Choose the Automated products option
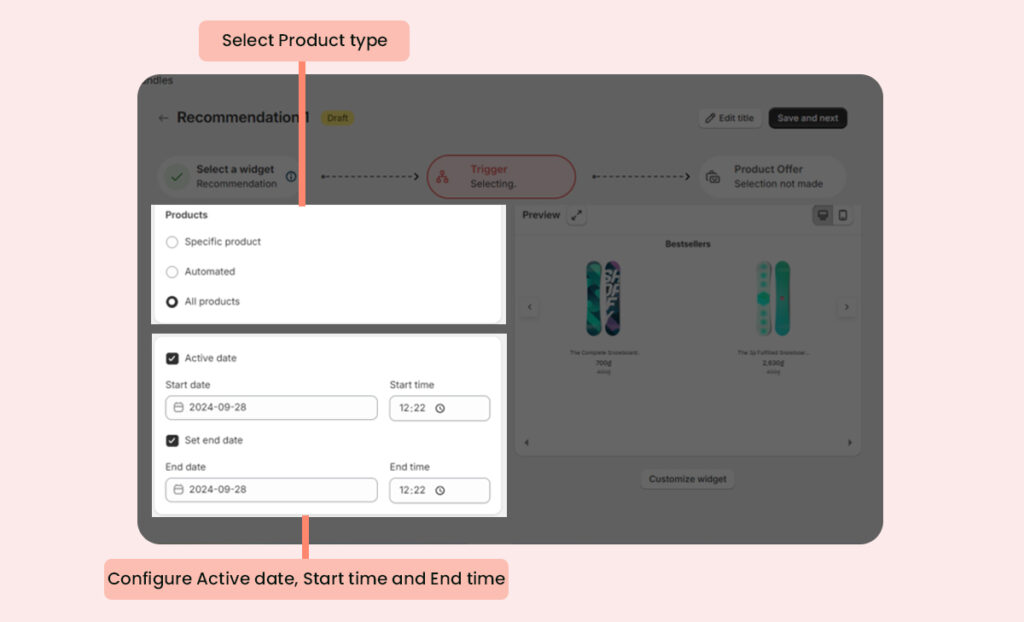This screenshot has height=622, width=1024. [x=172, y=272]
